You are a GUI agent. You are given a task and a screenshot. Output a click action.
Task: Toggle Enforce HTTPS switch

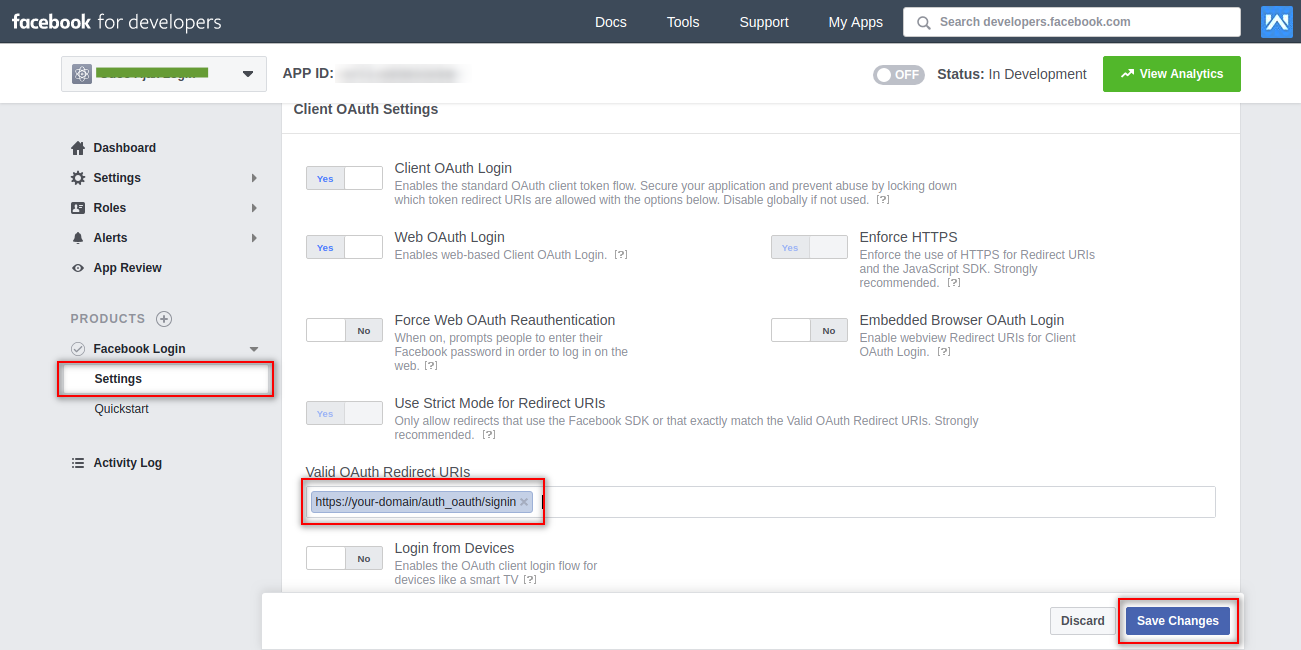point(809,247)
